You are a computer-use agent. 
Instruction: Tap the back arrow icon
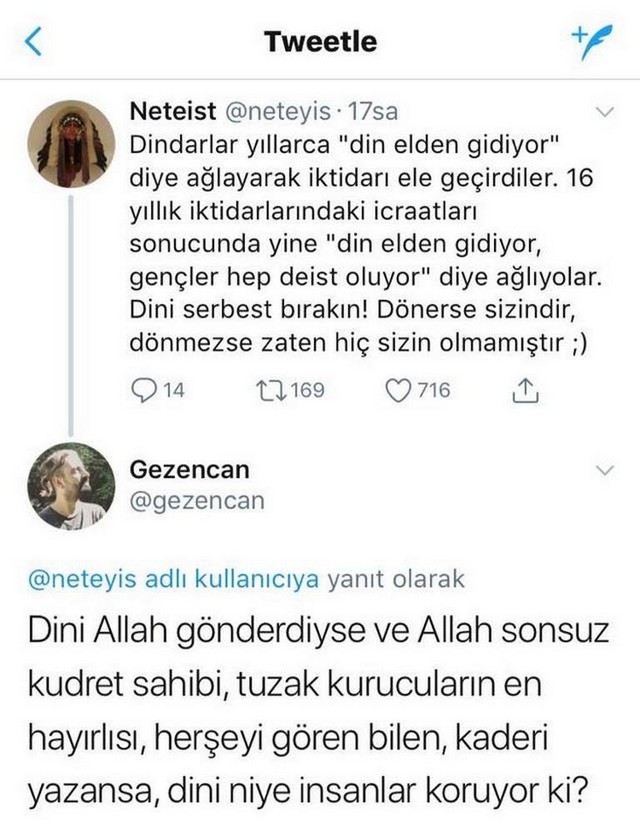[x=33, y=42]
